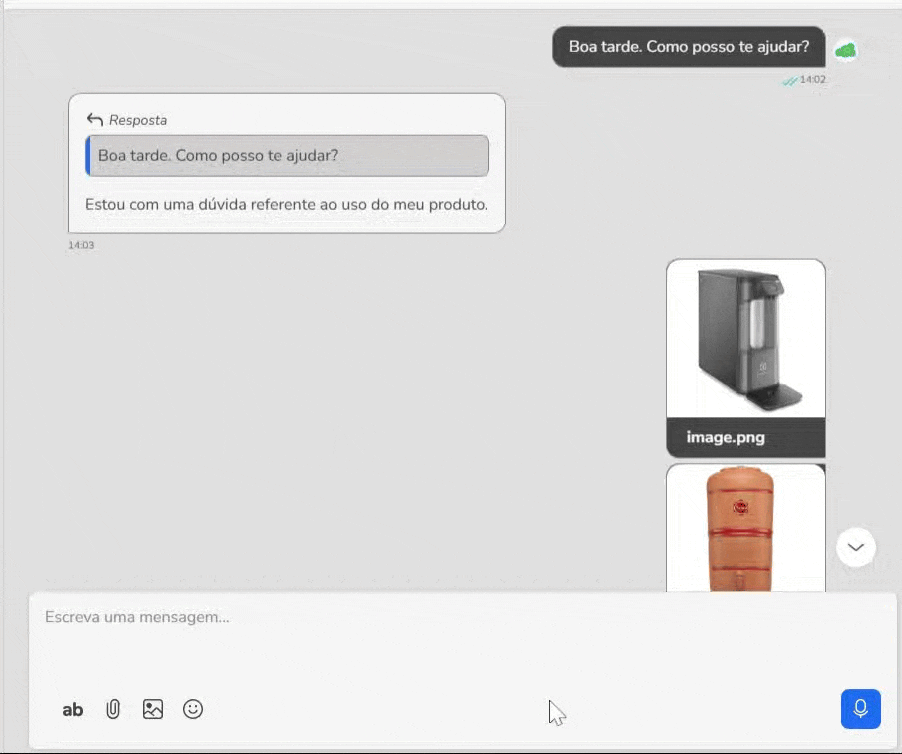The height and width of the screenshot is (754, 902).
Task: Open the paperclip attachment icon
Action: click(x=113, y=709)
